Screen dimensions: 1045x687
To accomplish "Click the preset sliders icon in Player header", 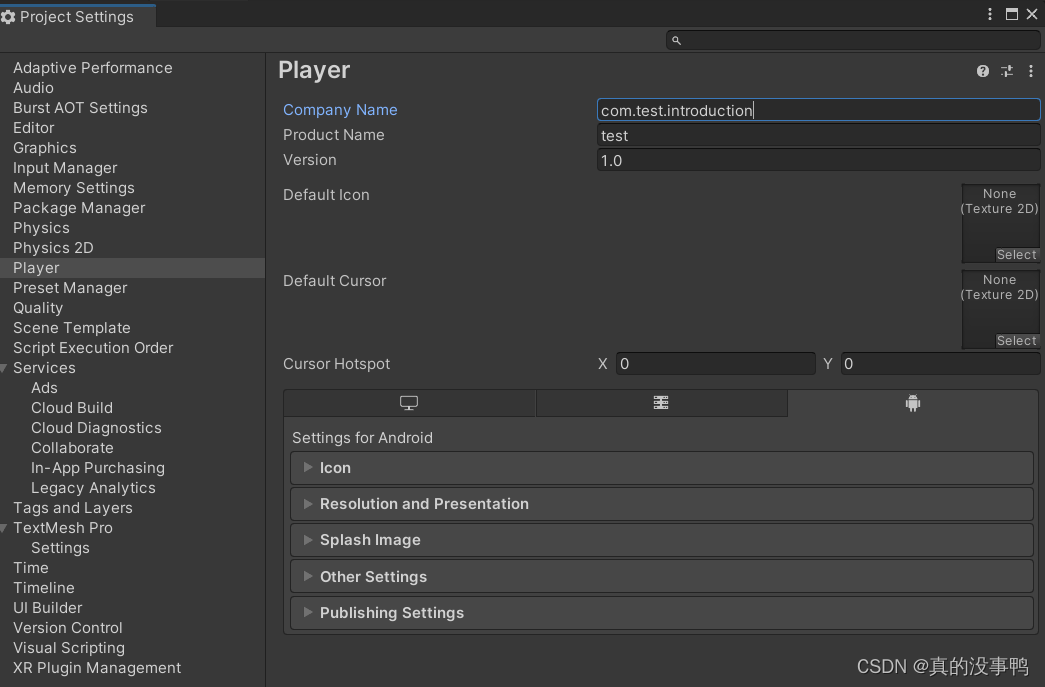I will coord(1006,71).
